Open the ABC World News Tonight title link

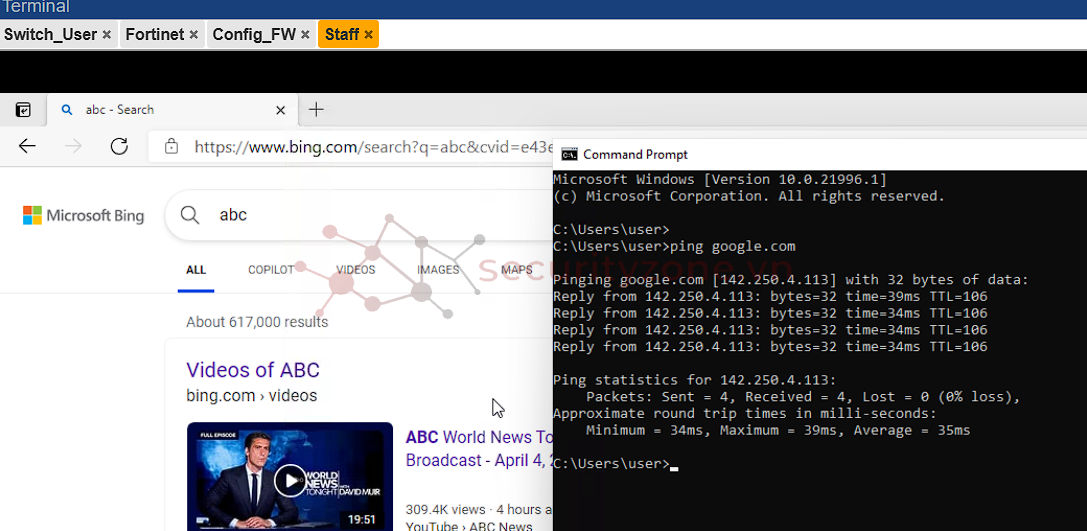pyautogui.click(x=479, y=449)
